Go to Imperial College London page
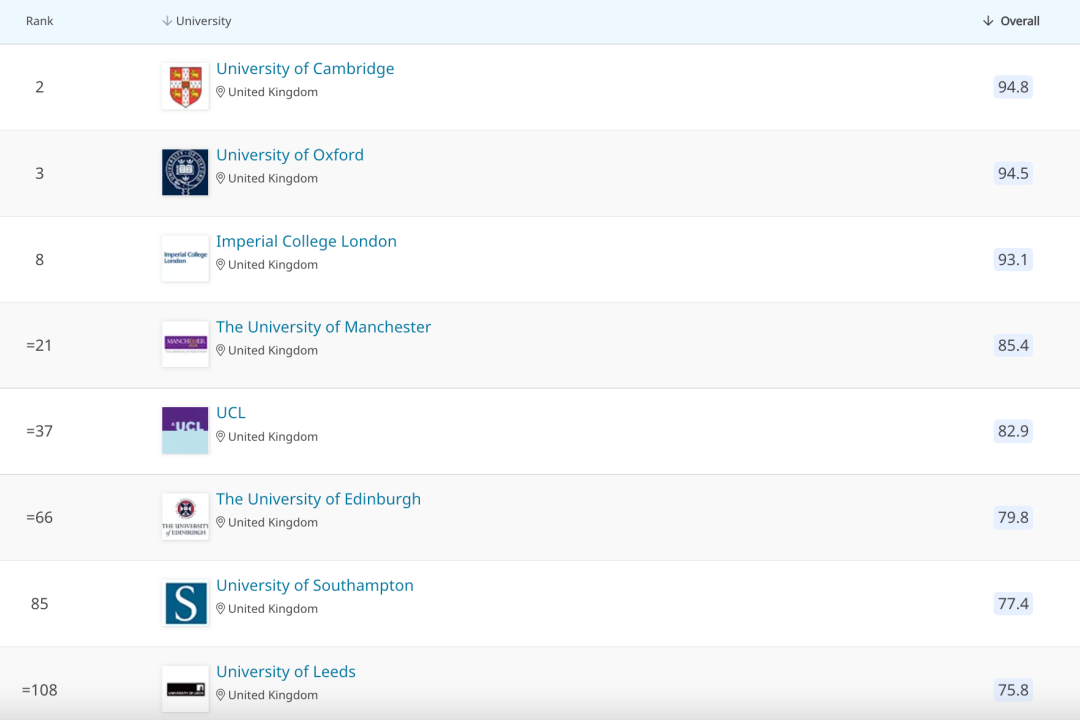This screenshot has width=1080, height=720. (306, 241)
